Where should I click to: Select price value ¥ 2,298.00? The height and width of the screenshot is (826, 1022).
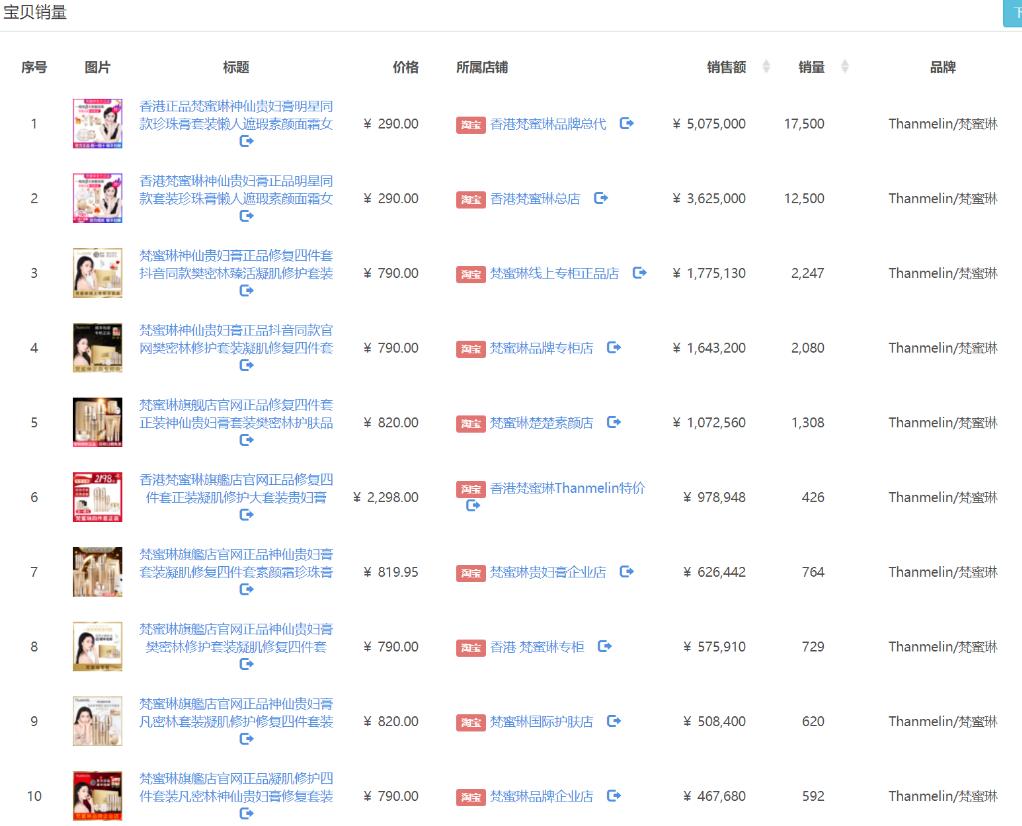(x=386, y=497)
